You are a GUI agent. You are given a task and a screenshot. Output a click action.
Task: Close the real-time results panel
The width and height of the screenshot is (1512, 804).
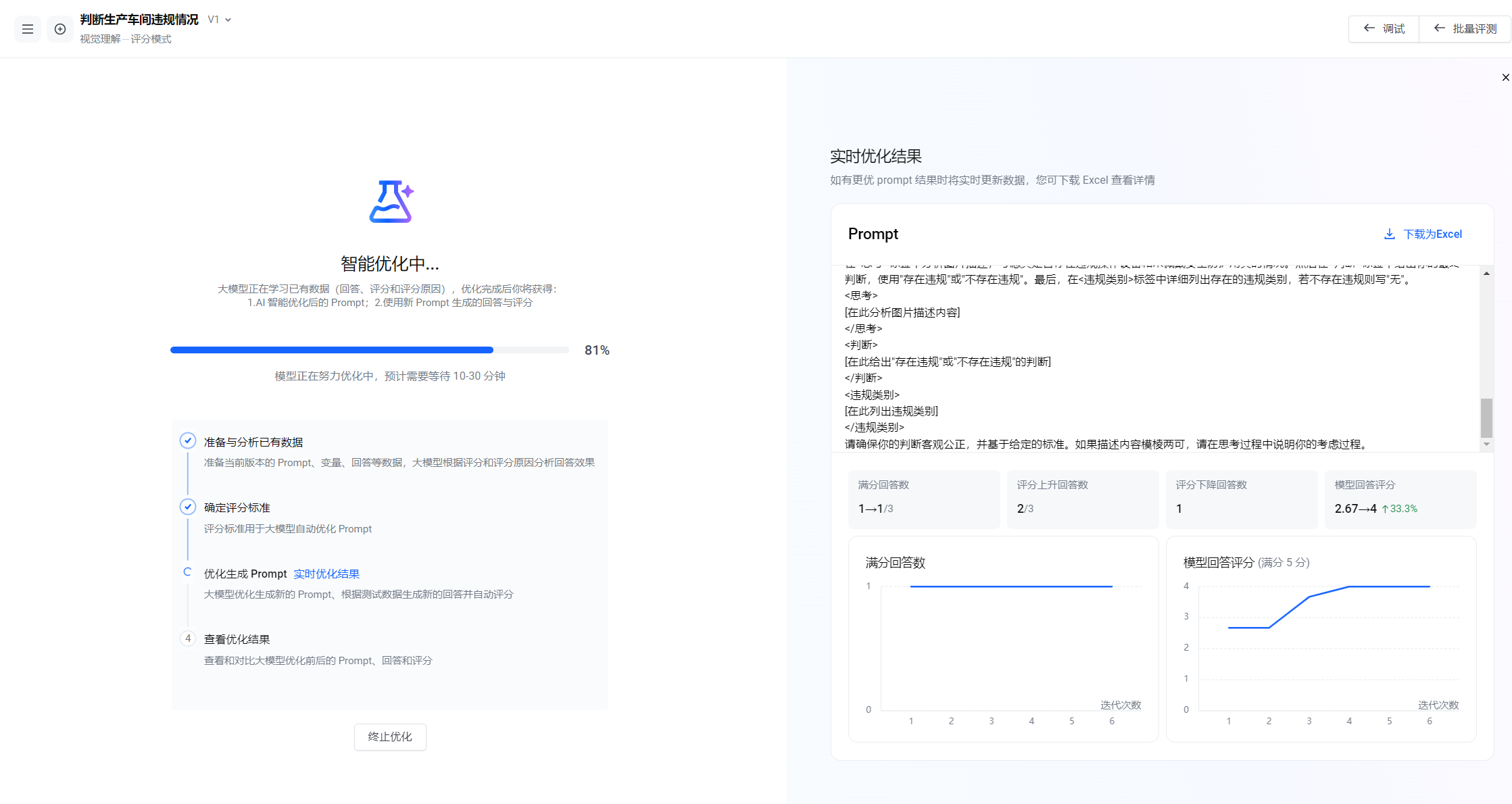coord(1505,78)
